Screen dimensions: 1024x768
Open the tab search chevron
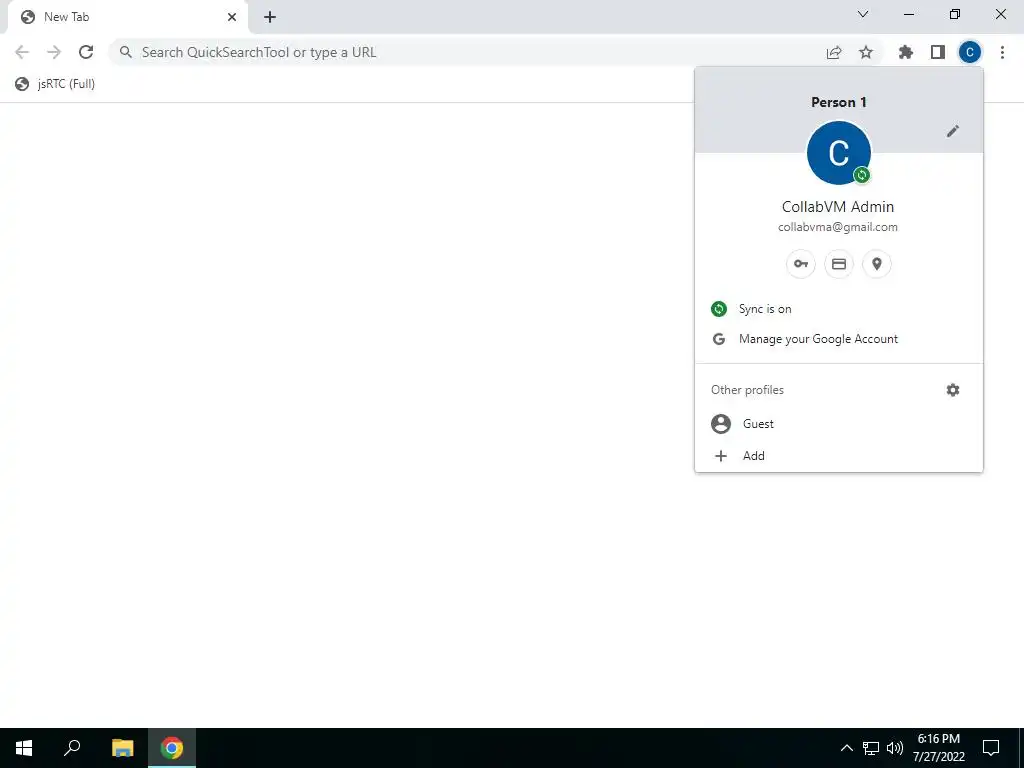pos(863,14)
